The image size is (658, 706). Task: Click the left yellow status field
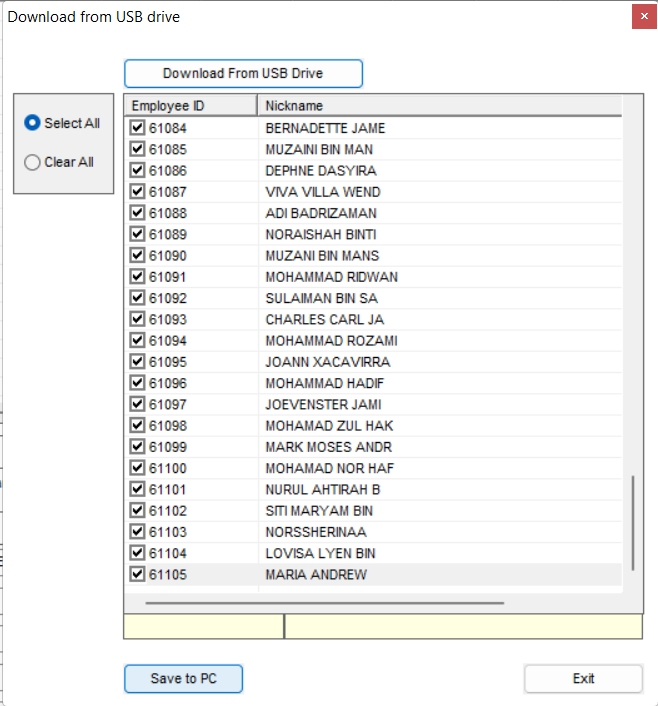[203, 627]
